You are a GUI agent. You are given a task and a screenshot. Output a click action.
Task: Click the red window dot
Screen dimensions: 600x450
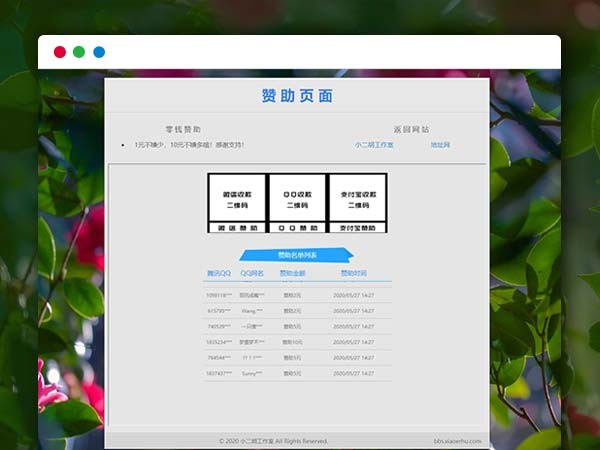point(60,52)
